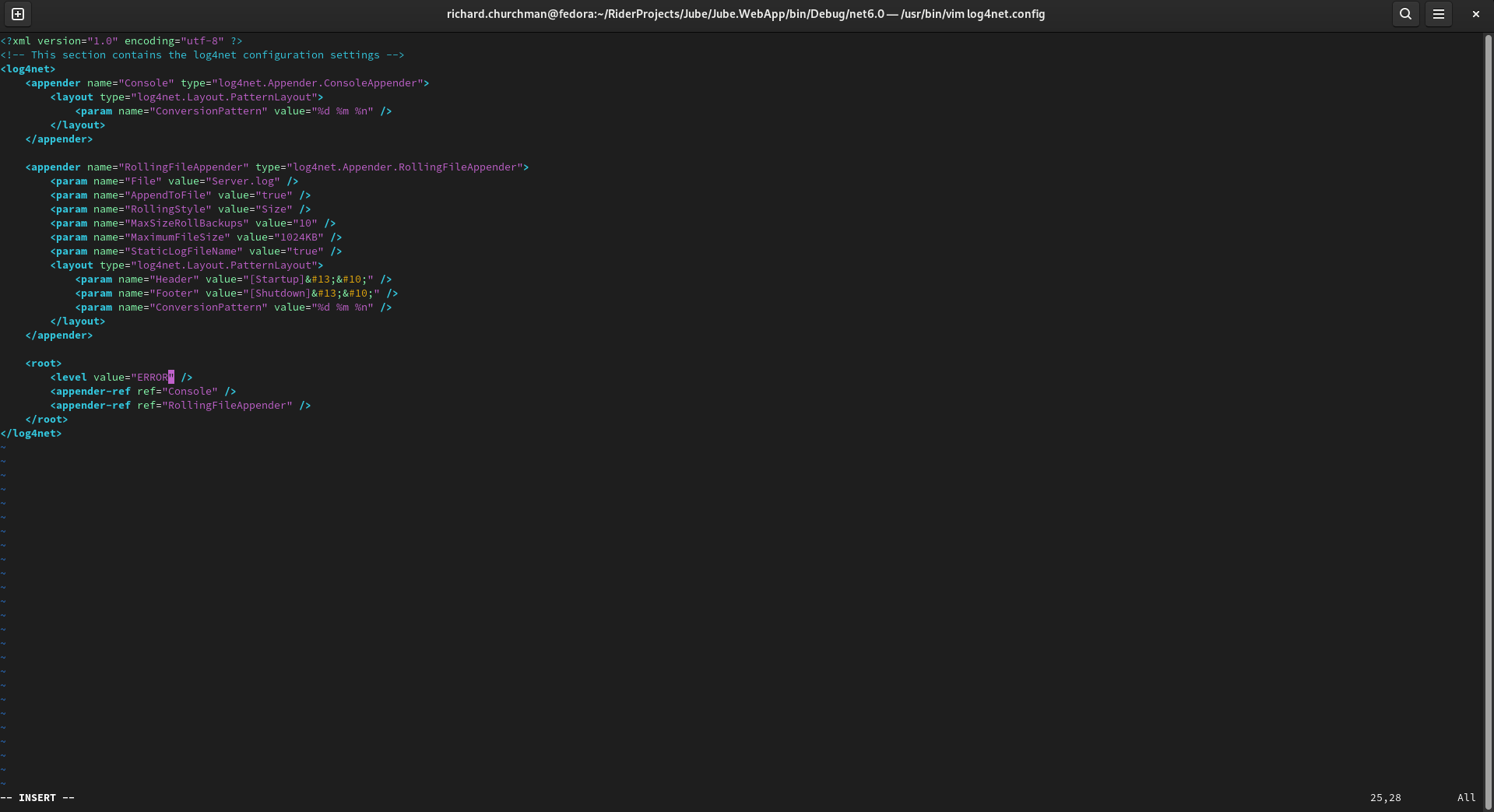1494x812 pixels.
Task: Click the "10" backups value
Action: tap(305, 223)
